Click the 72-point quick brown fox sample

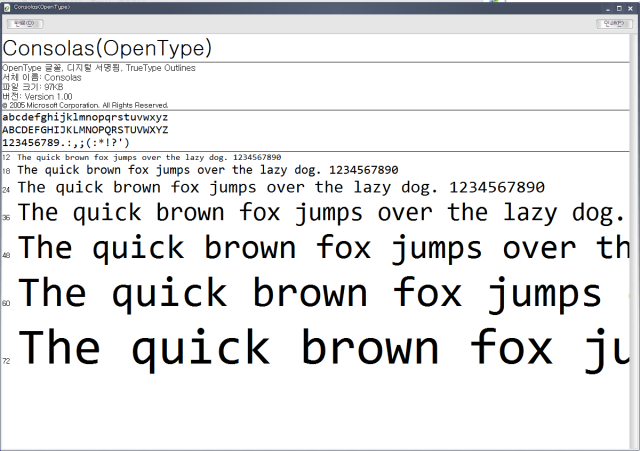pos(323,350)
